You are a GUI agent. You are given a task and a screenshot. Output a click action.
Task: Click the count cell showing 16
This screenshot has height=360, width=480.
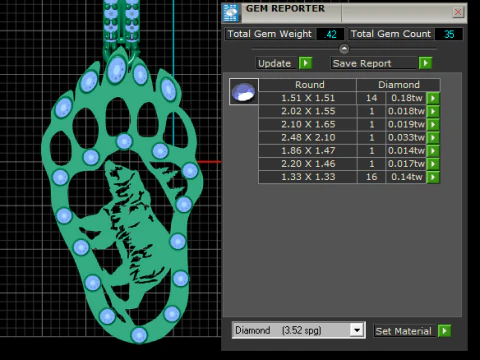[x=371, y=177]
